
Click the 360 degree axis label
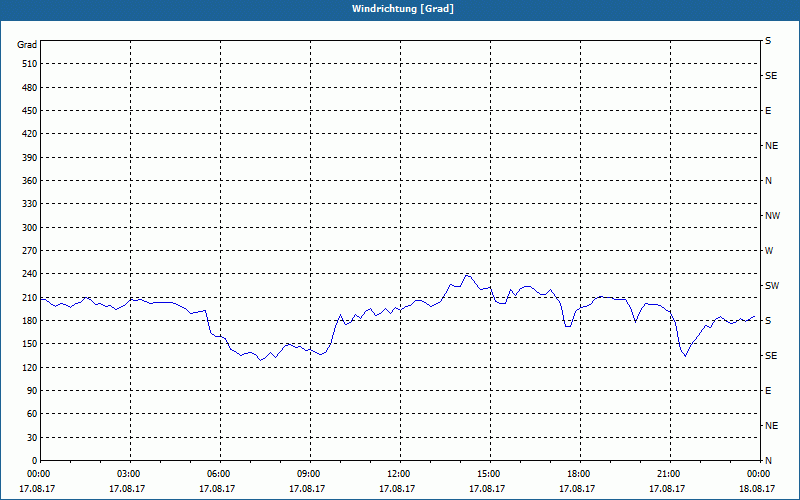click(30, 181)
